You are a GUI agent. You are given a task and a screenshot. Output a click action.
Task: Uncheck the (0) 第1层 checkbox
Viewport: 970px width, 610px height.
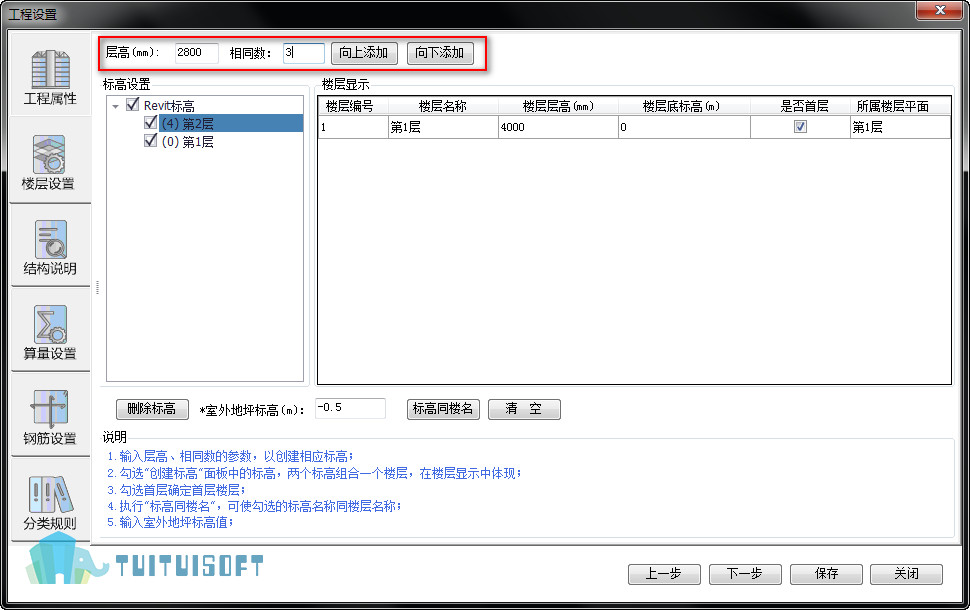[x=151, y=141]
